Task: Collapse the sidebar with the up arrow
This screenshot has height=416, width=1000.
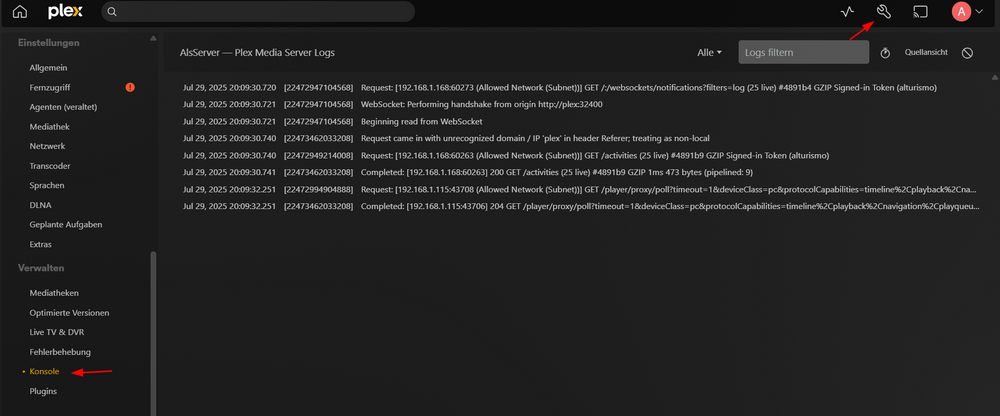Action: click(153, 38)
